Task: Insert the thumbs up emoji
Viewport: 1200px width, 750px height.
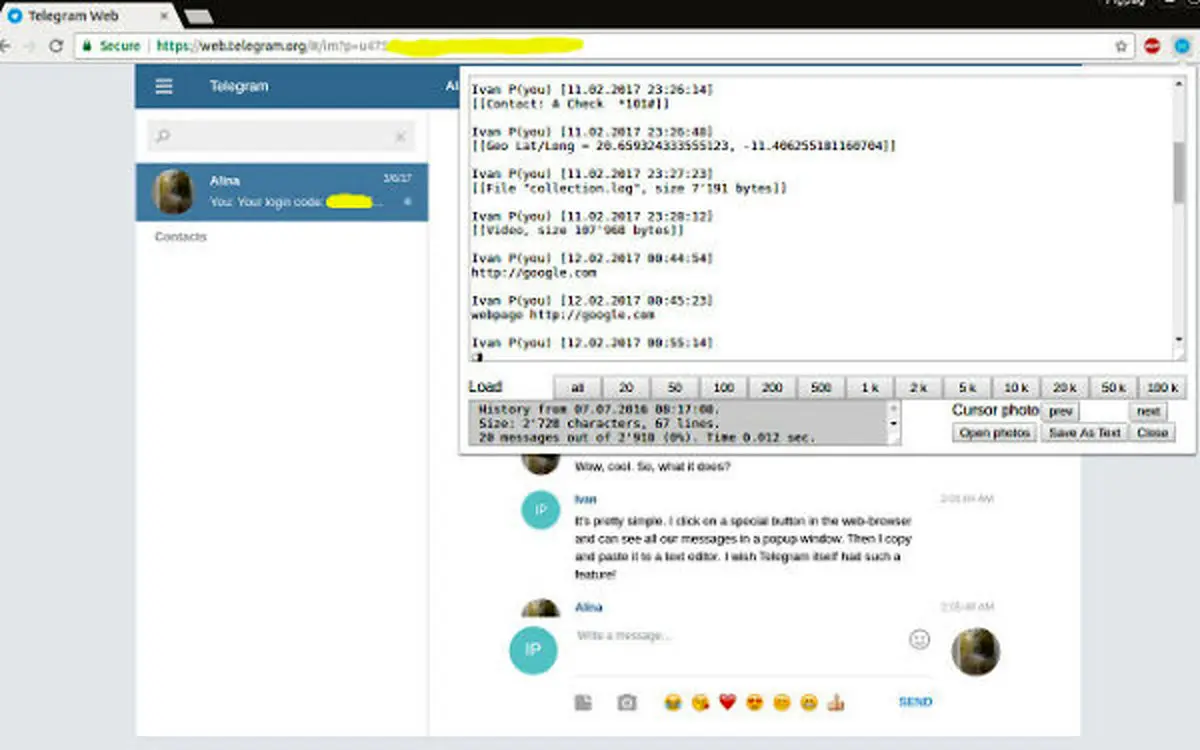Action: point(836,703)
